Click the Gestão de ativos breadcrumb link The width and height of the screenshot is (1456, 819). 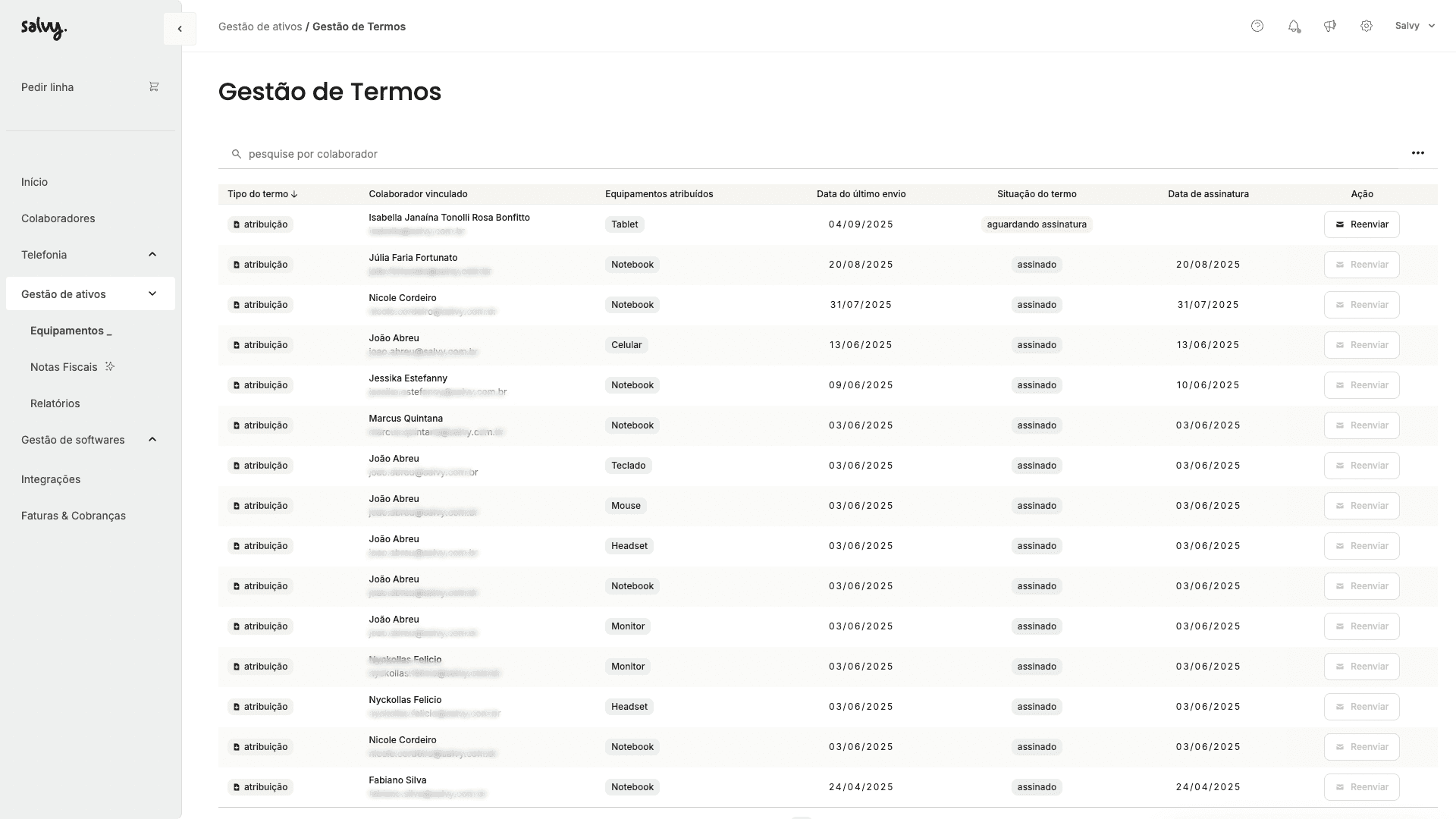(x=260, y=27)
